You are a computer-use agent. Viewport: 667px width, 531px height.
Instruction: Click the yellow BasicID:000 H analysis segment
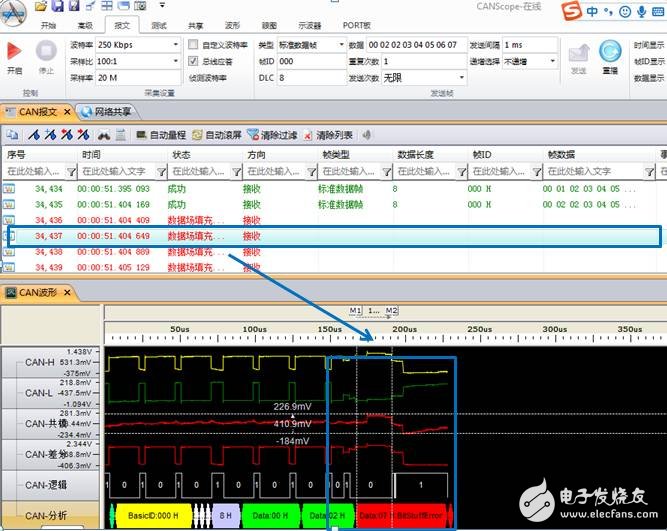(x=153, y=516)
